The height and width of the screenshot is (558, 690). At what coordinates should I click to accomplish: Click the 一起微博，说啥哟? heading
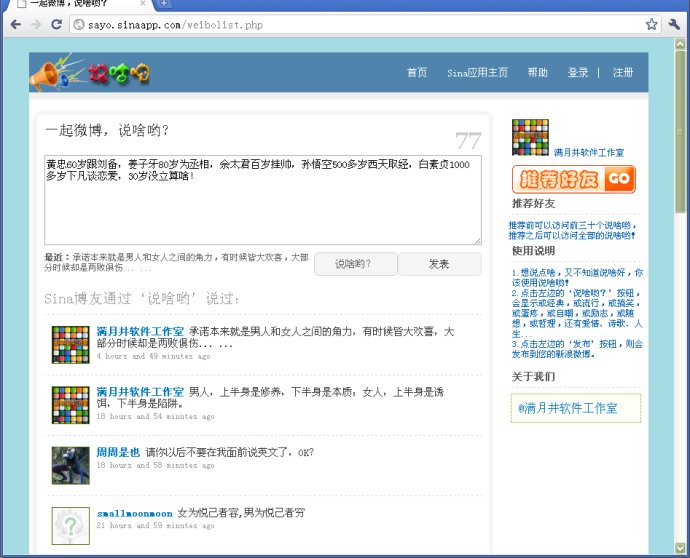click(x=107, y=130)
